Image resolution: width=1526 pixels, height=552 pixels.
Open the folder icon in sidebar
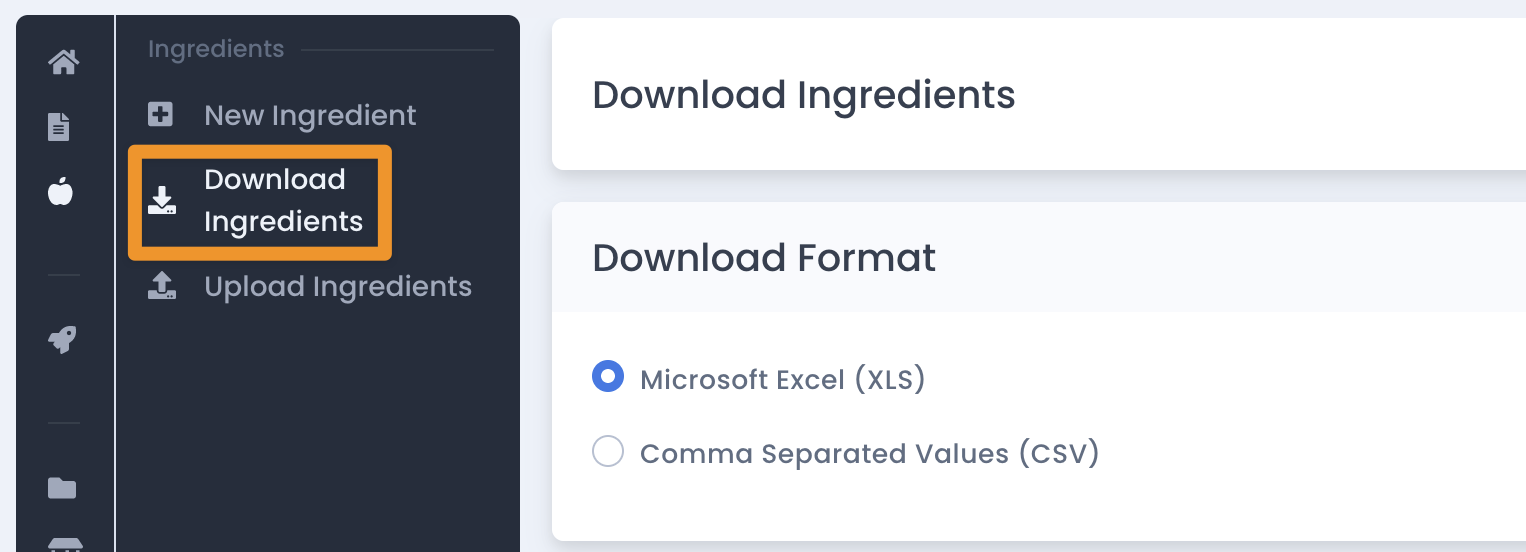click(x=62, y=488)
